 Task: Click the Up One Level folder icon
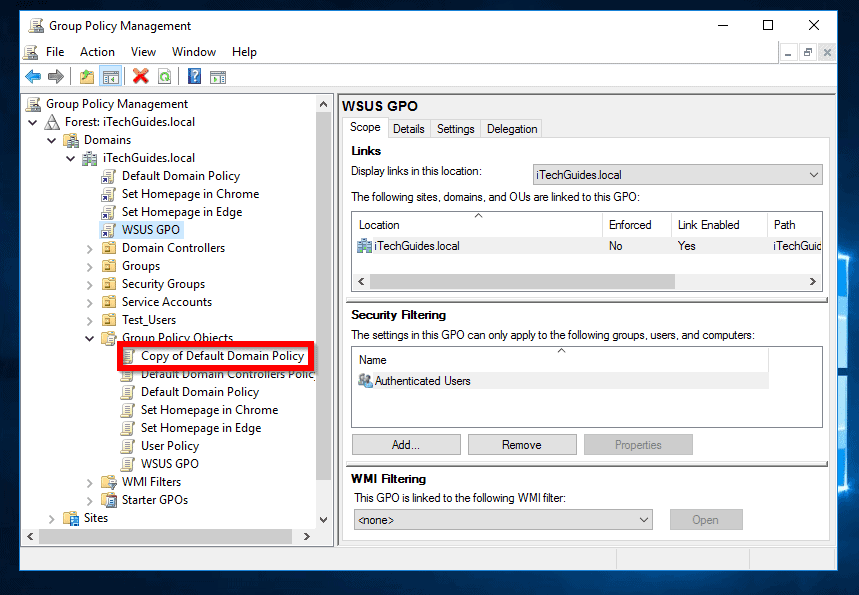pyautogui.click(x=87, y=76)
